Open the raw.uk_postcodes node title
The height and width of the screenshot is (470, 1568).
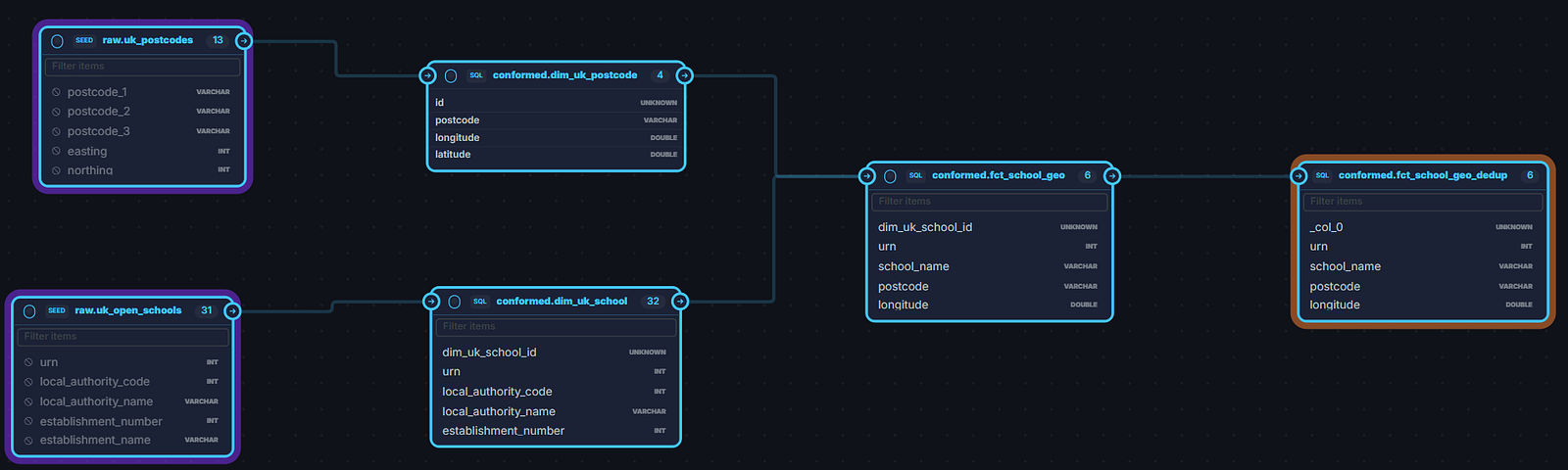148,40
